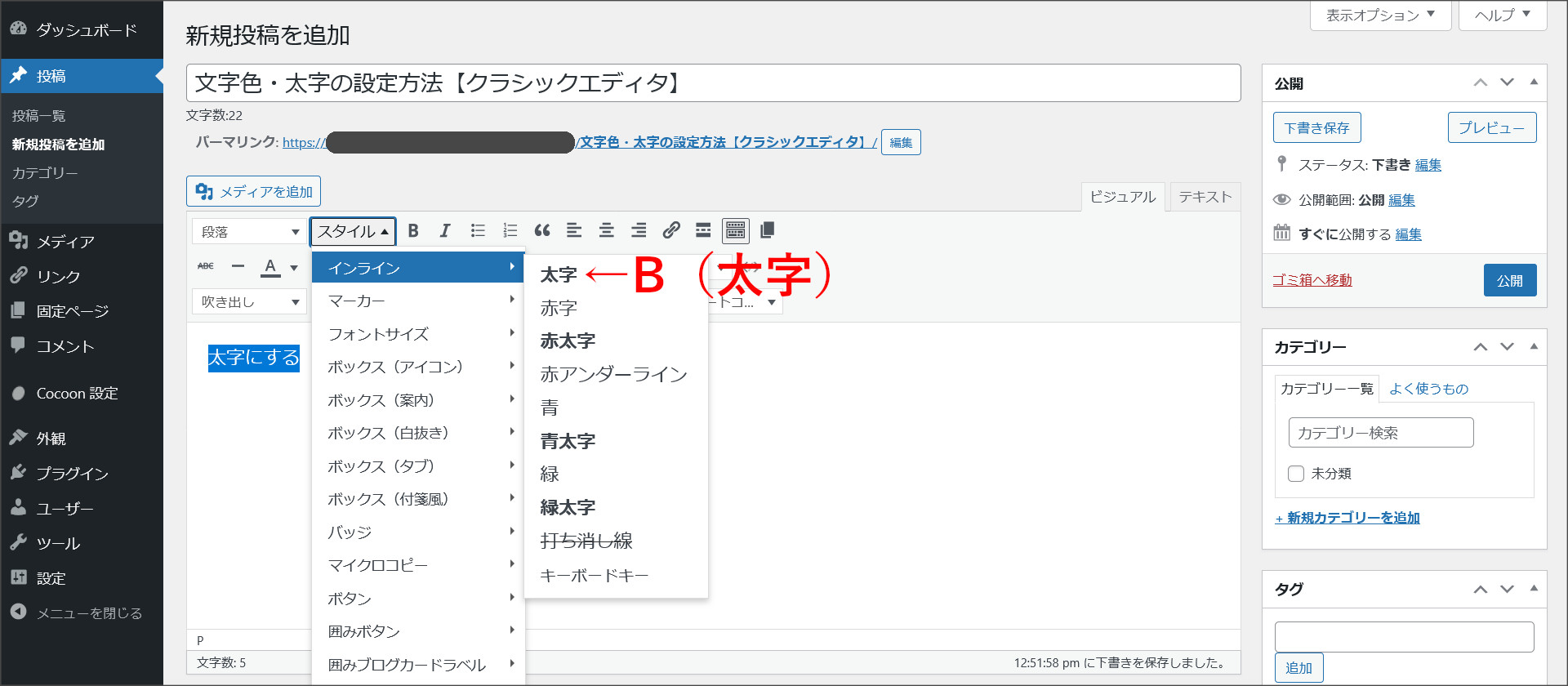The height and width of the screenshot is (686, 1568).
Task: Collapse the タグ panel with its triangle
Action: coord(1534,589)
